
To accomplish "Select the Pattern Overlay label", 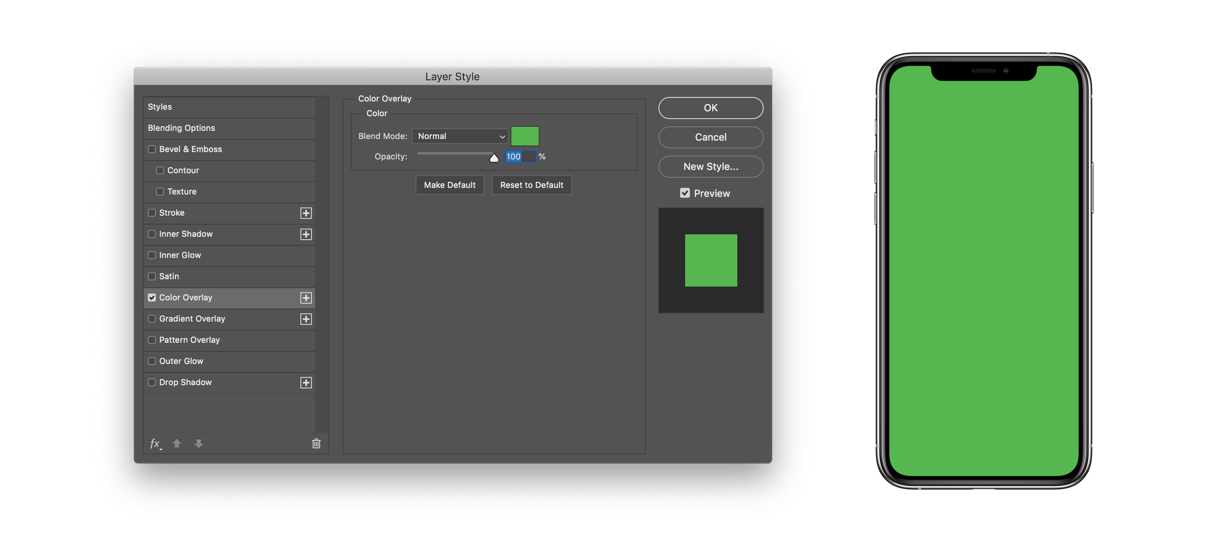I will 189,340.
